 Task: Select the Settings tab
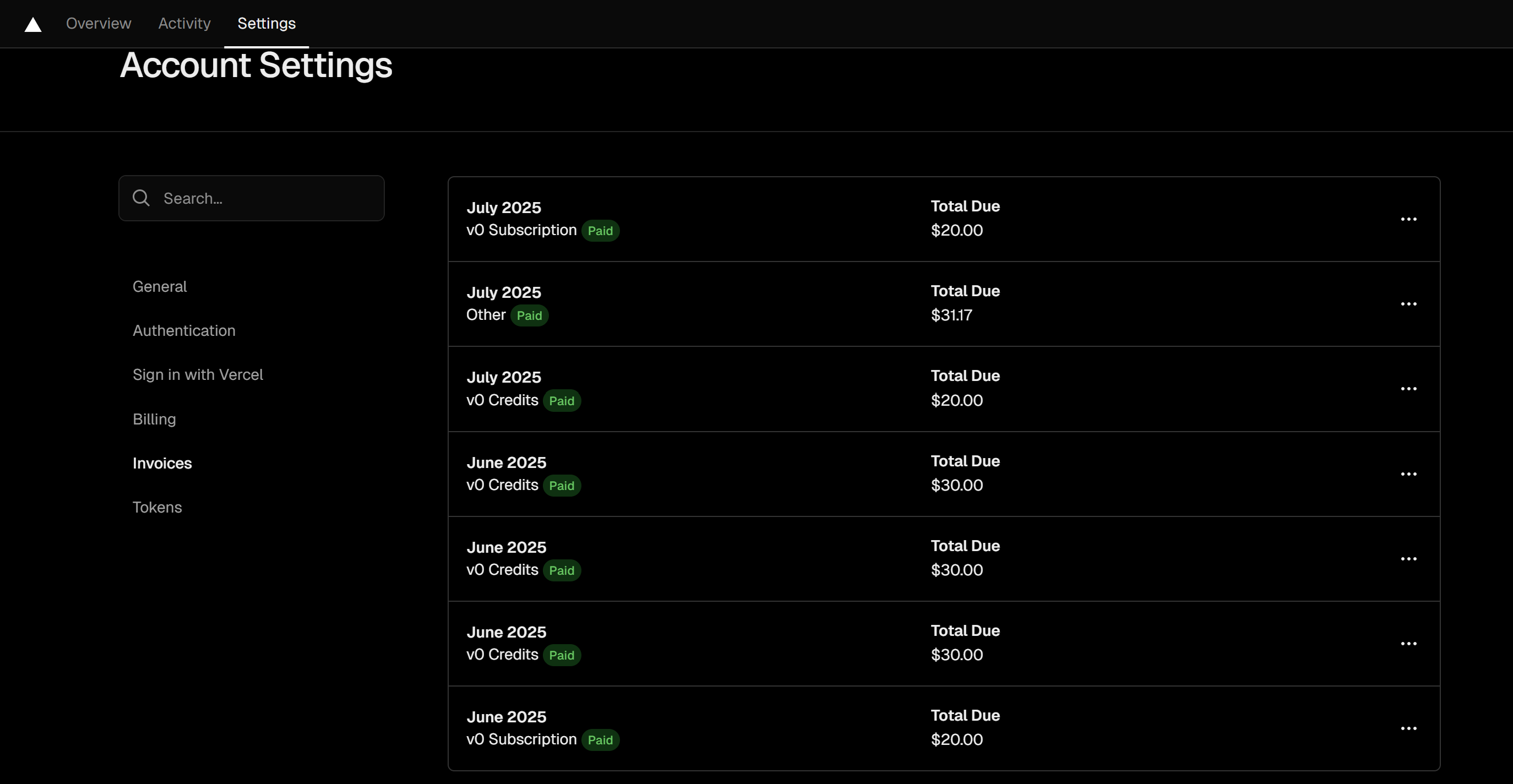click(x=266, y=24)
